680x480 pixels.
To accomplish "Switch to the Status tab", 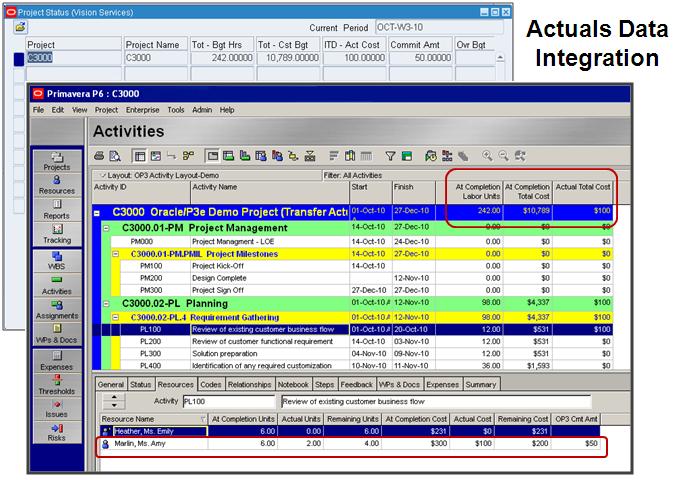I will (x=141, y=385).
